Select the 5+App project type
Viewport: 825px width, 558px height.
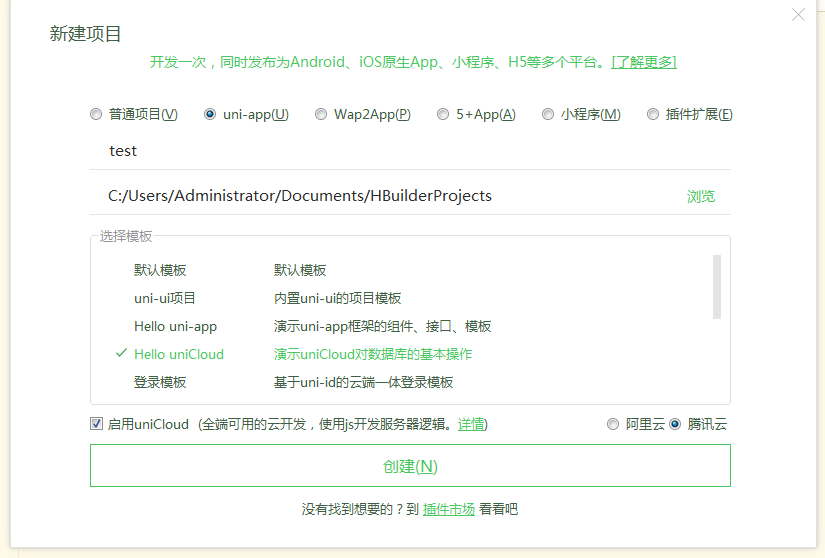443,114
